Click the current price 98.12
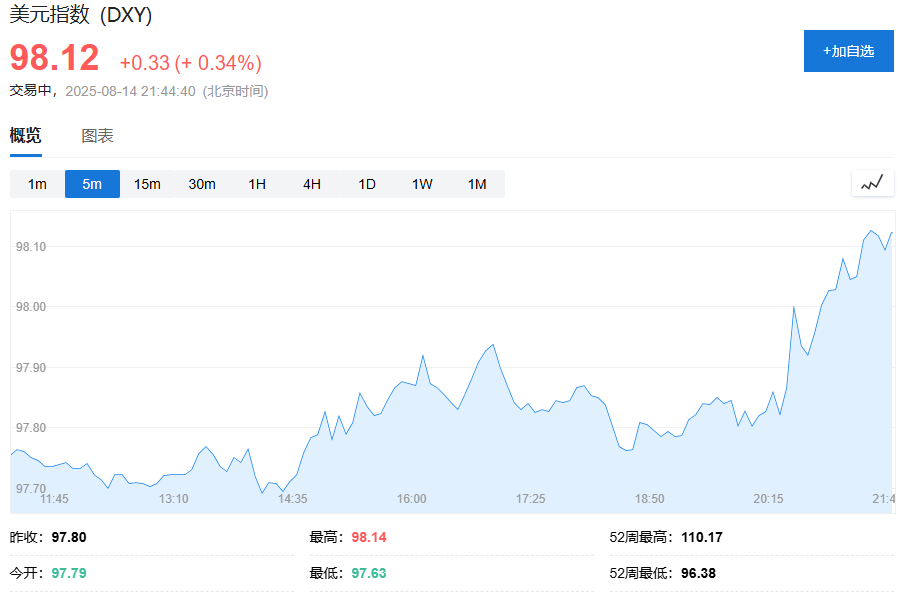The height and width of the screenshot is (595, 898). (x=55, y=58)
